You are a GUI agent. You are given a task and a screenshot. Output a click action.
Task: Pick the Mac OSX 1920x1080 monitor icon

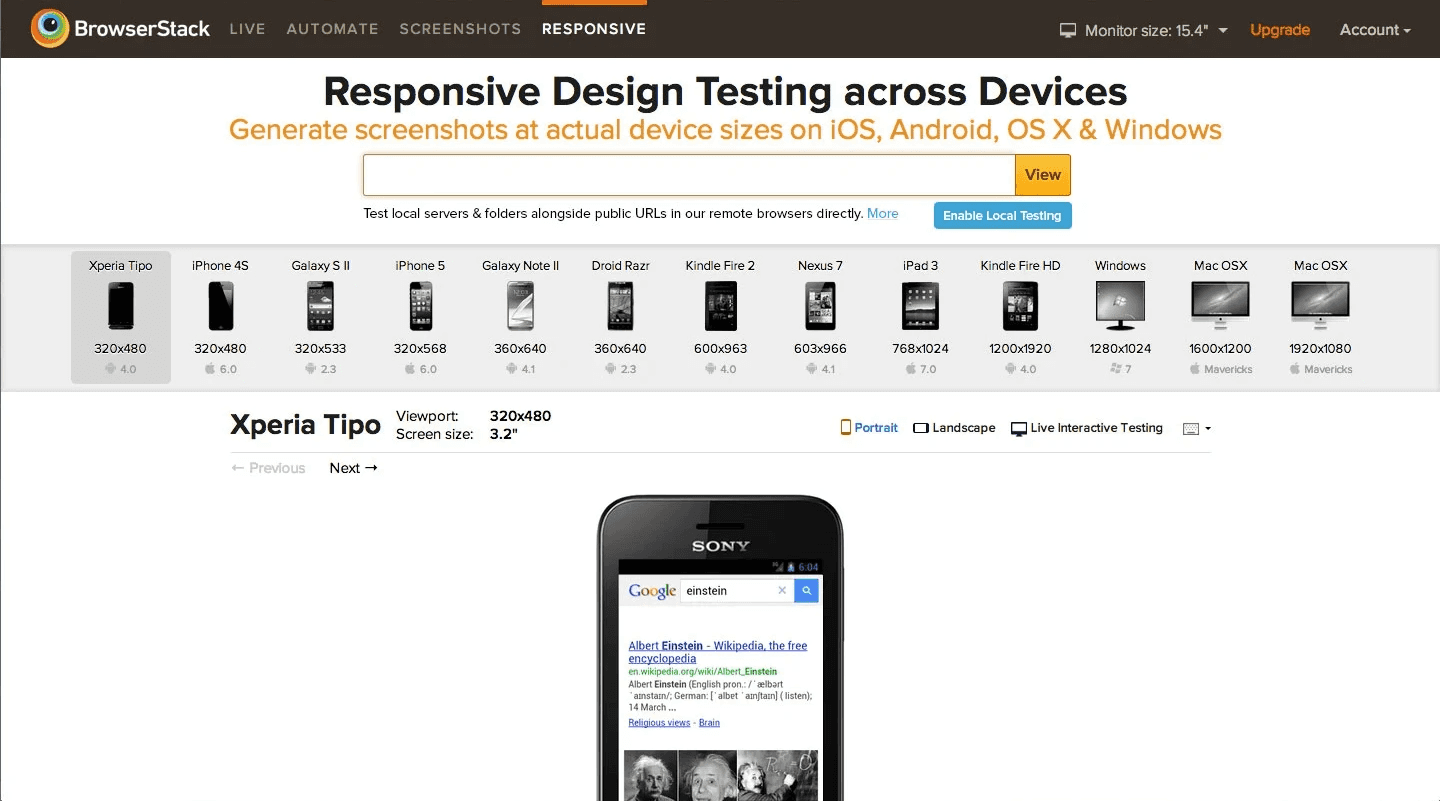pos(1321,306)
